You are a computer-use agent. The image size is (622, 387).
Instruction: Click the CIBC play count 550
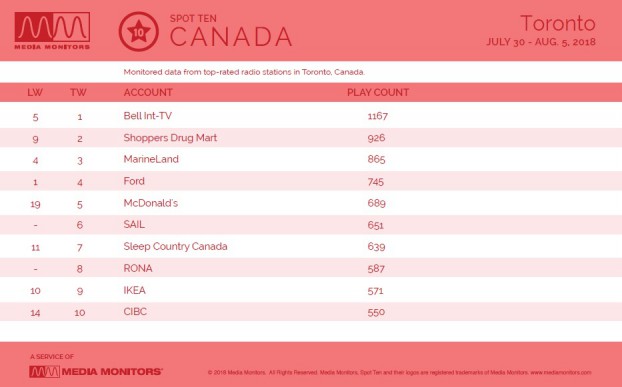pos(376,312)
